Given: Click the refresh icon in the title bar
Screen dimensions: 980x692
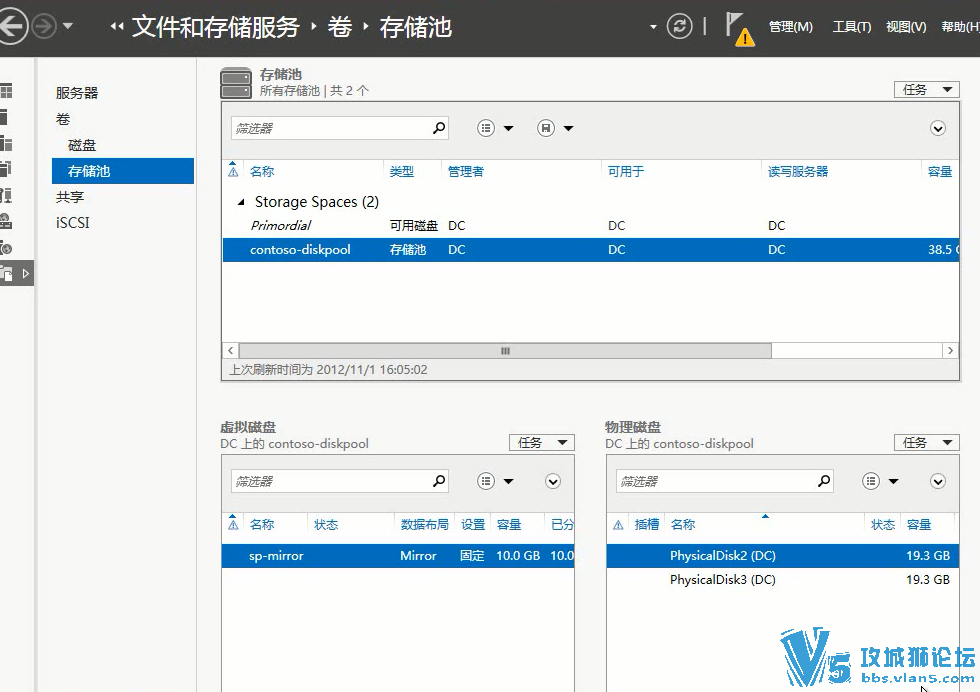Looking at the screenshot, I should (680, 27).
